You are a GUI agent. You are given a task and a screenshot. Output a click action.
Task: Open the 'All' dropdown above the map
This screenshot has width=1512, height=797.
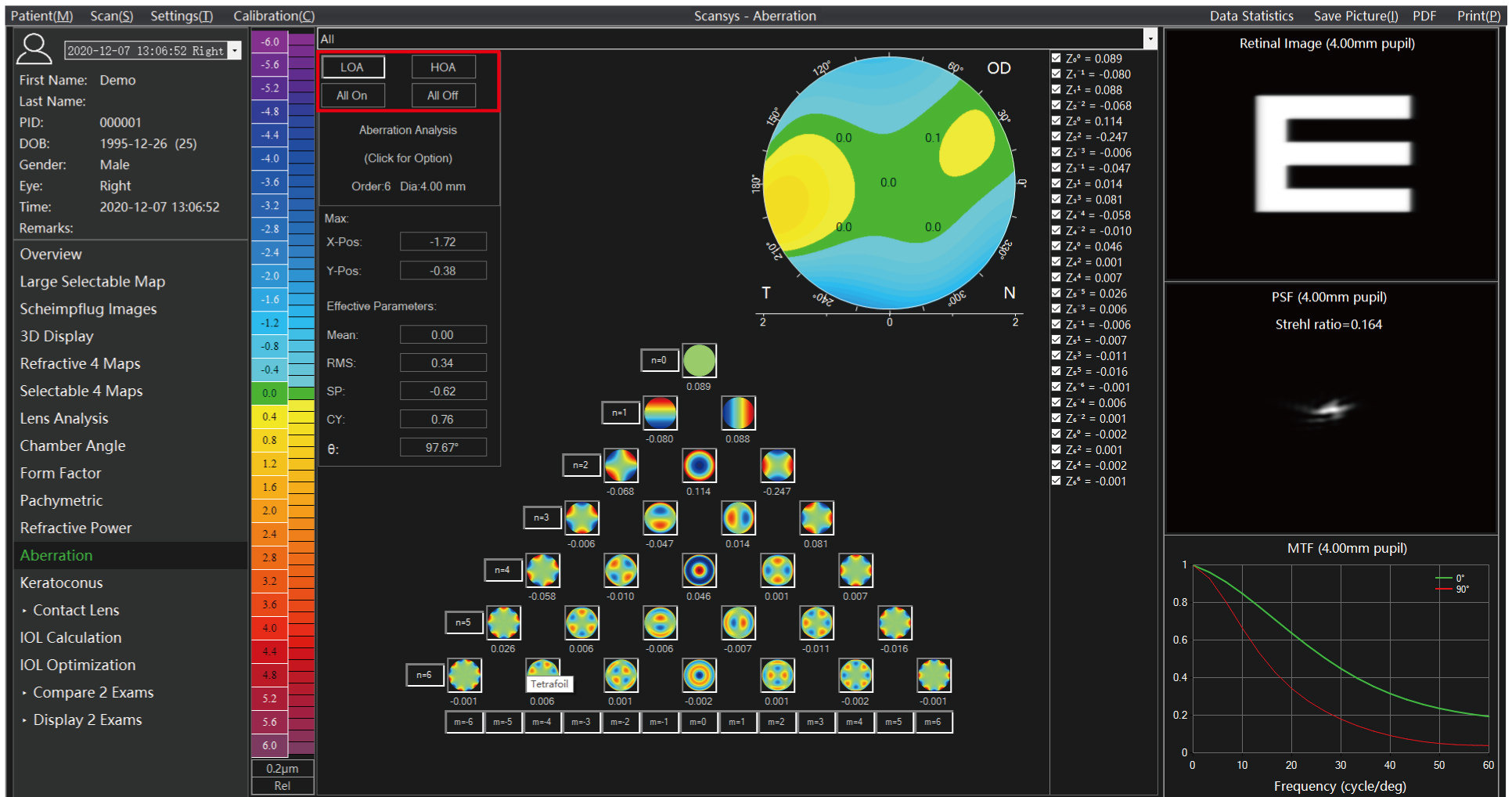[x=1150, y=38]
